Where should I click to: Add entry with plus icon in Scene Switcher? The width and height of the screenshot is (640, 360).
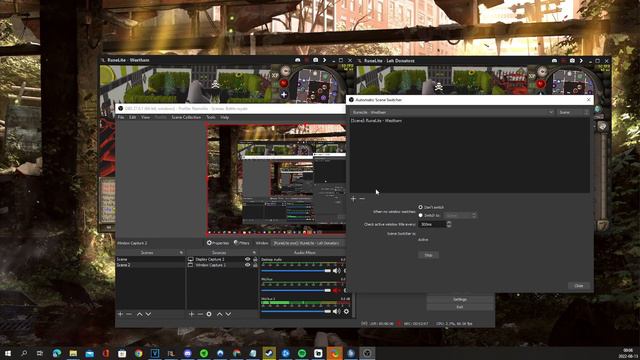pos(353,199)
